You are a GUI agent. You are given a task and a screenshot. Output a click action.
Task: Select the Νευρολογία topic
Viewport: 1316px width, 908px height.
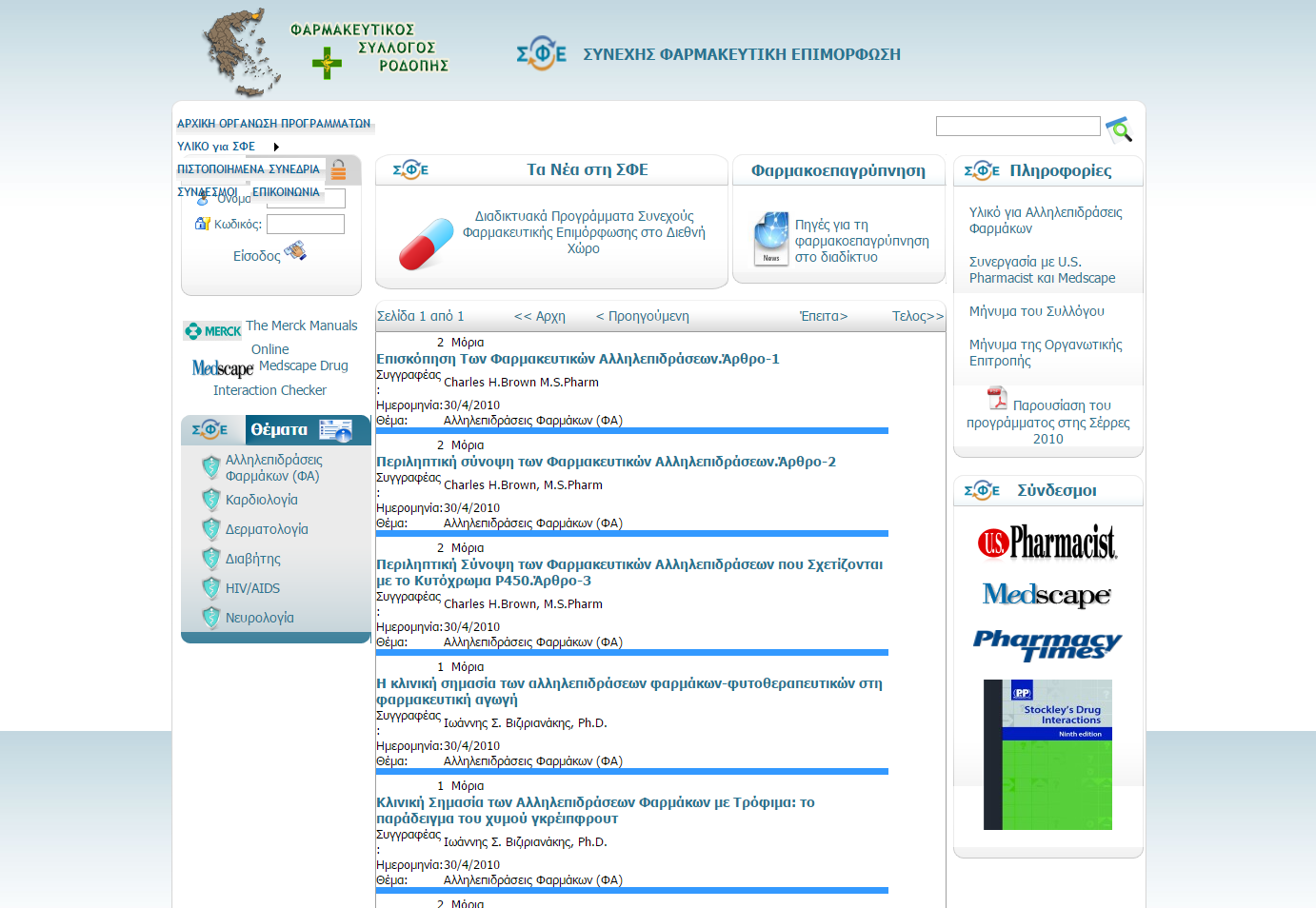tap(260, 618)
